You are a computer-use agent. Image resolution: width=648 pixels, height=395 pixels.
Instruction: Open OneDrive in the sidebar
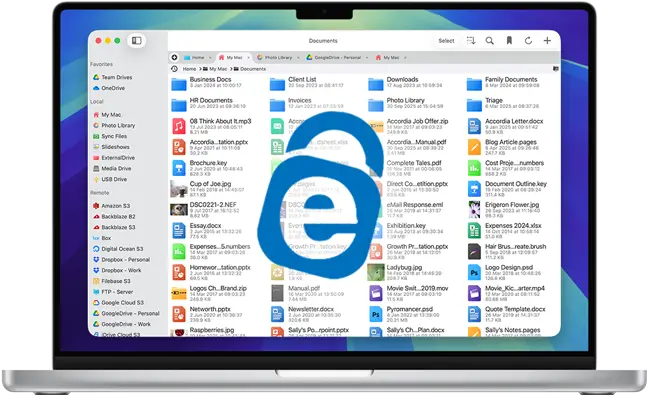pos(109,88)
